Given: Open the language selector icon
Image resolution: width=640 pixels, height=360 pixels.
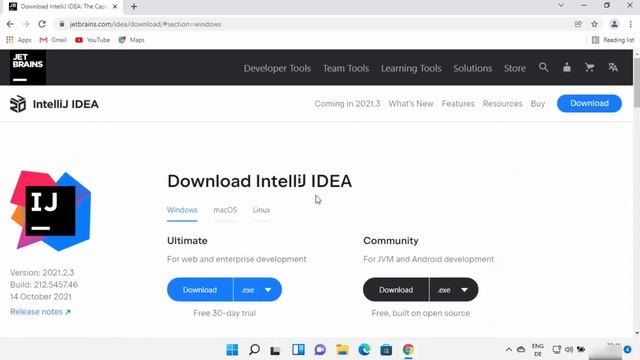Looking at the screenshot, I should [x=613, y=67].
